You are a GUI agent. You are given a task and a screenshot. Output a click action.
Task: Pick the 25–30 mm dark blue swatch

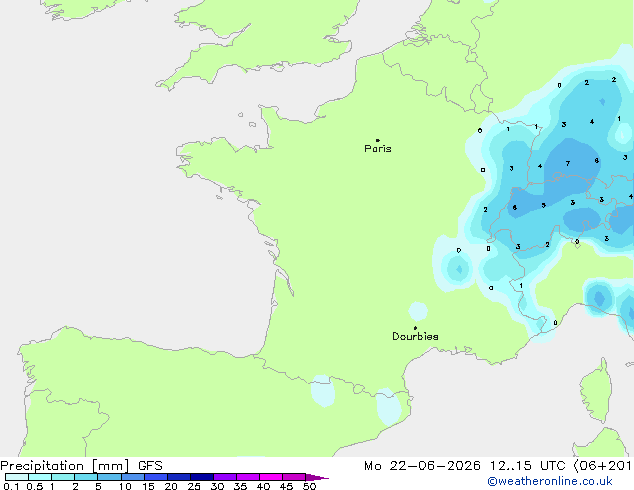pyautogui.click(x=202, y=477)
